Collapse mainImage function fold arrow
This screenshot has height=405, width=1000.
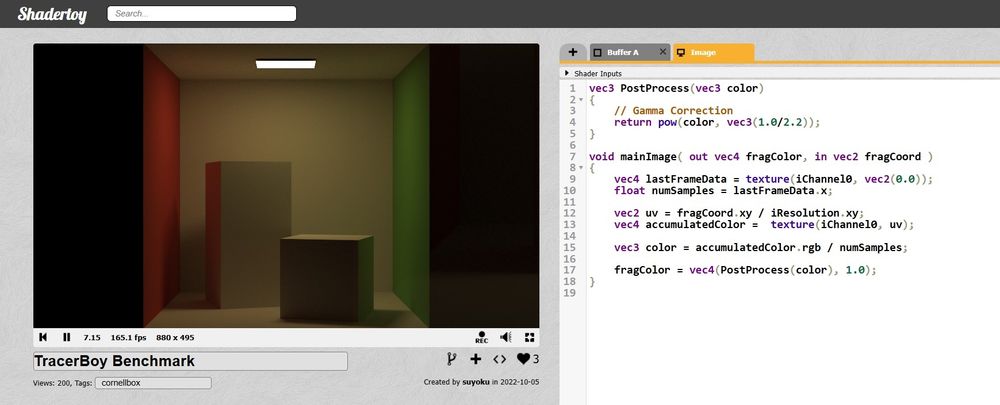coord(581,168)
